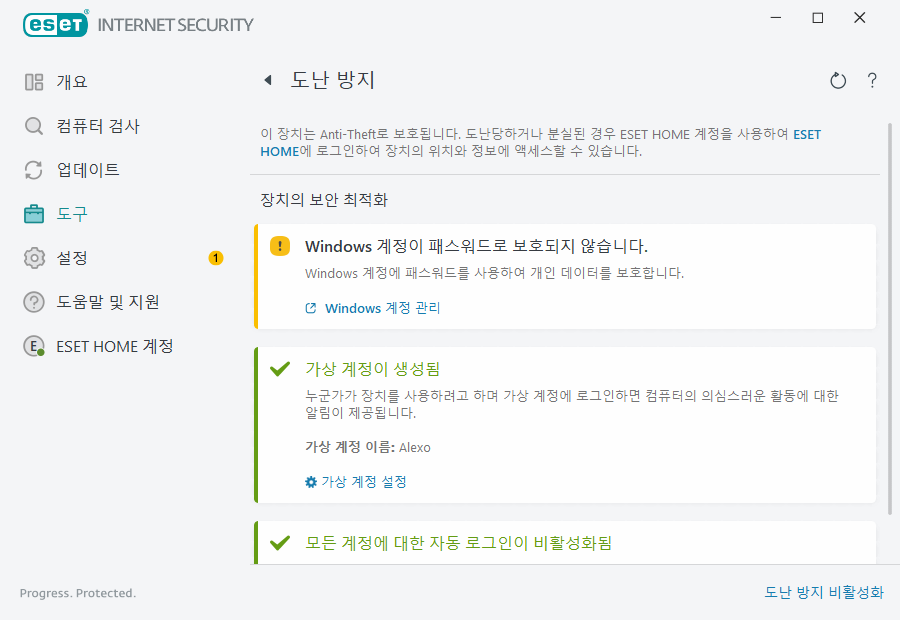Viewport: 900px width, 620px height.
Task: Click the gear icon beside 가상 계정 설정
Action: pyautogui.click(x=310, y=481)
